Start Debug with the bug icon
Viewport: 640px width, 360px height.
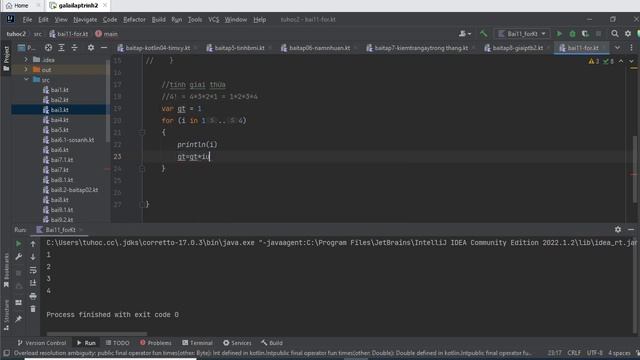[x=572, y=33]
